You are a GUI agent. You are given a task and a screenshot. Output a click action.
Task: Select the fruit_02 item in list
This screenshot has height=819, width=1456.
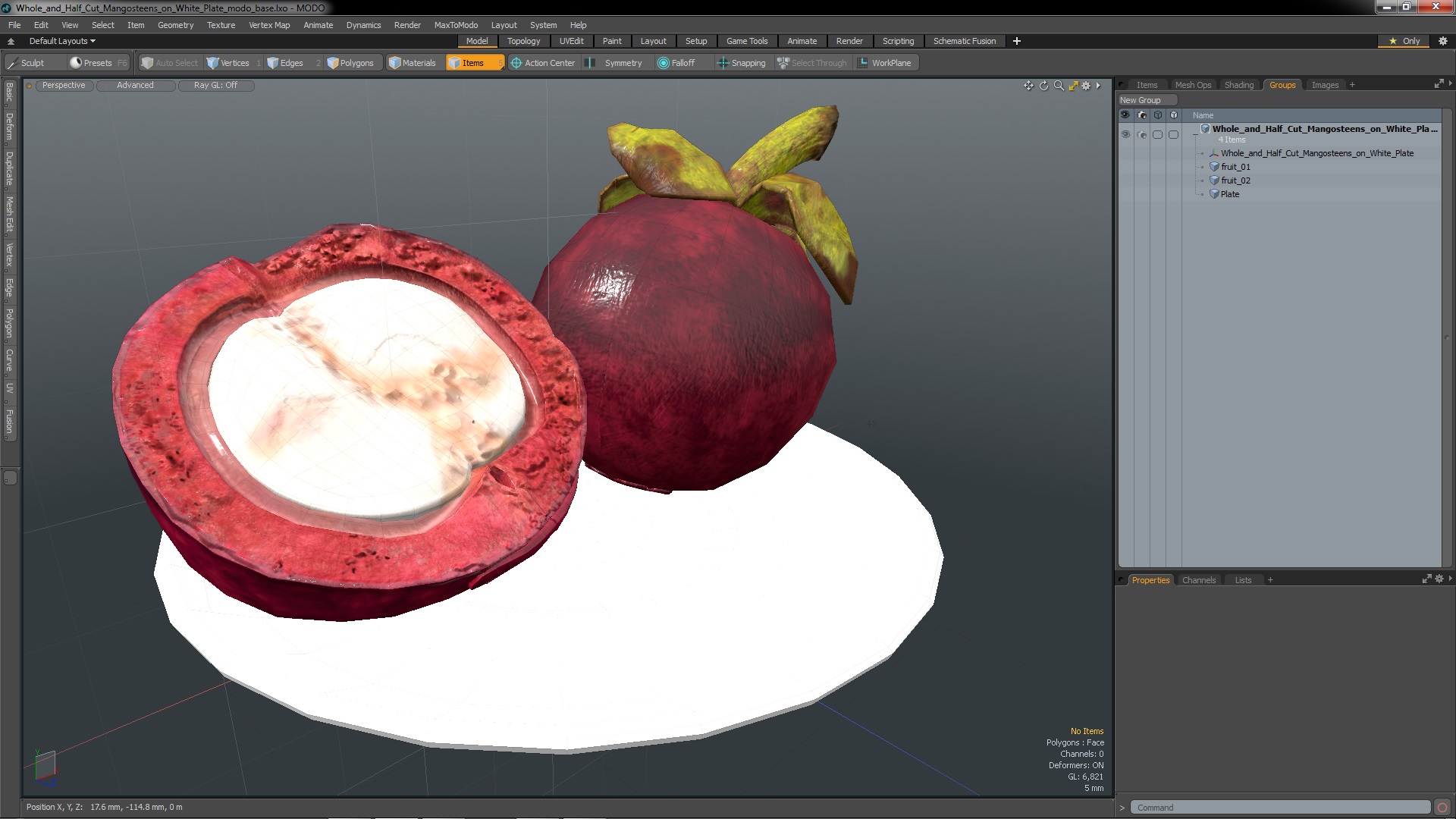click(x=1235, y=180)
